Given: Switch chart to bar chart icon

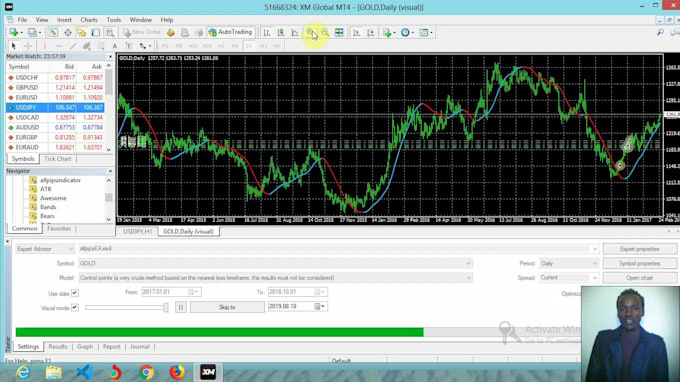Looking at the screenshot, I should pos(267,33).
